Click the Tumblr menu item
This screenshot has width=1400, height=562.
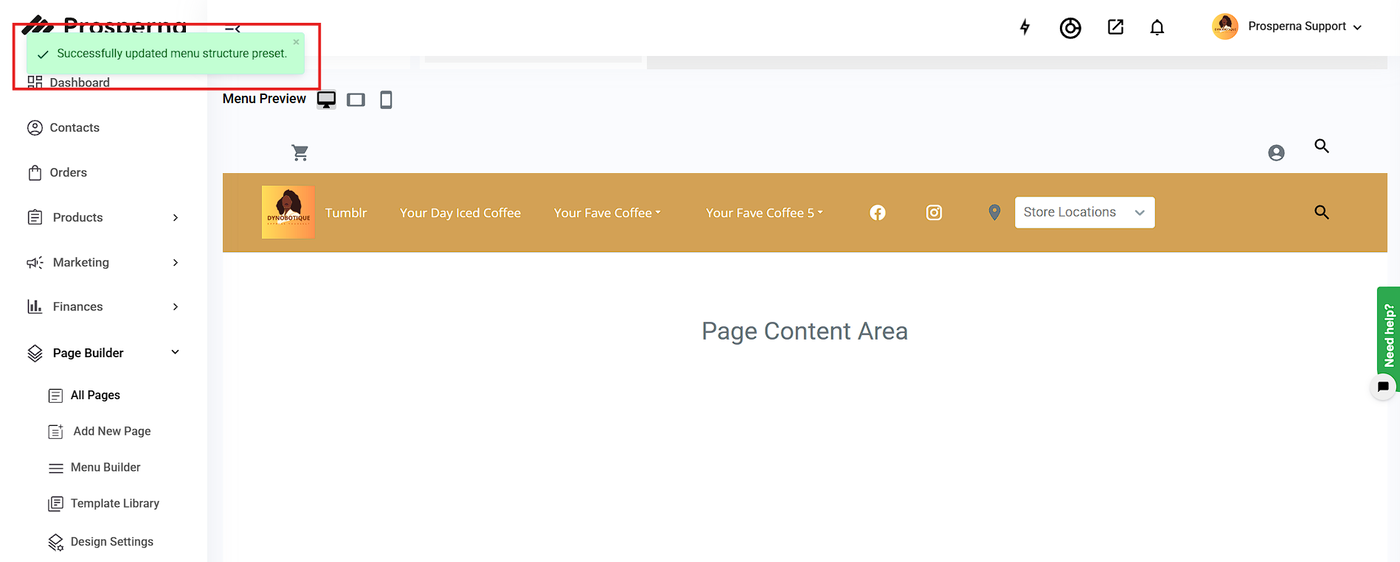click(x=346, y=213)
